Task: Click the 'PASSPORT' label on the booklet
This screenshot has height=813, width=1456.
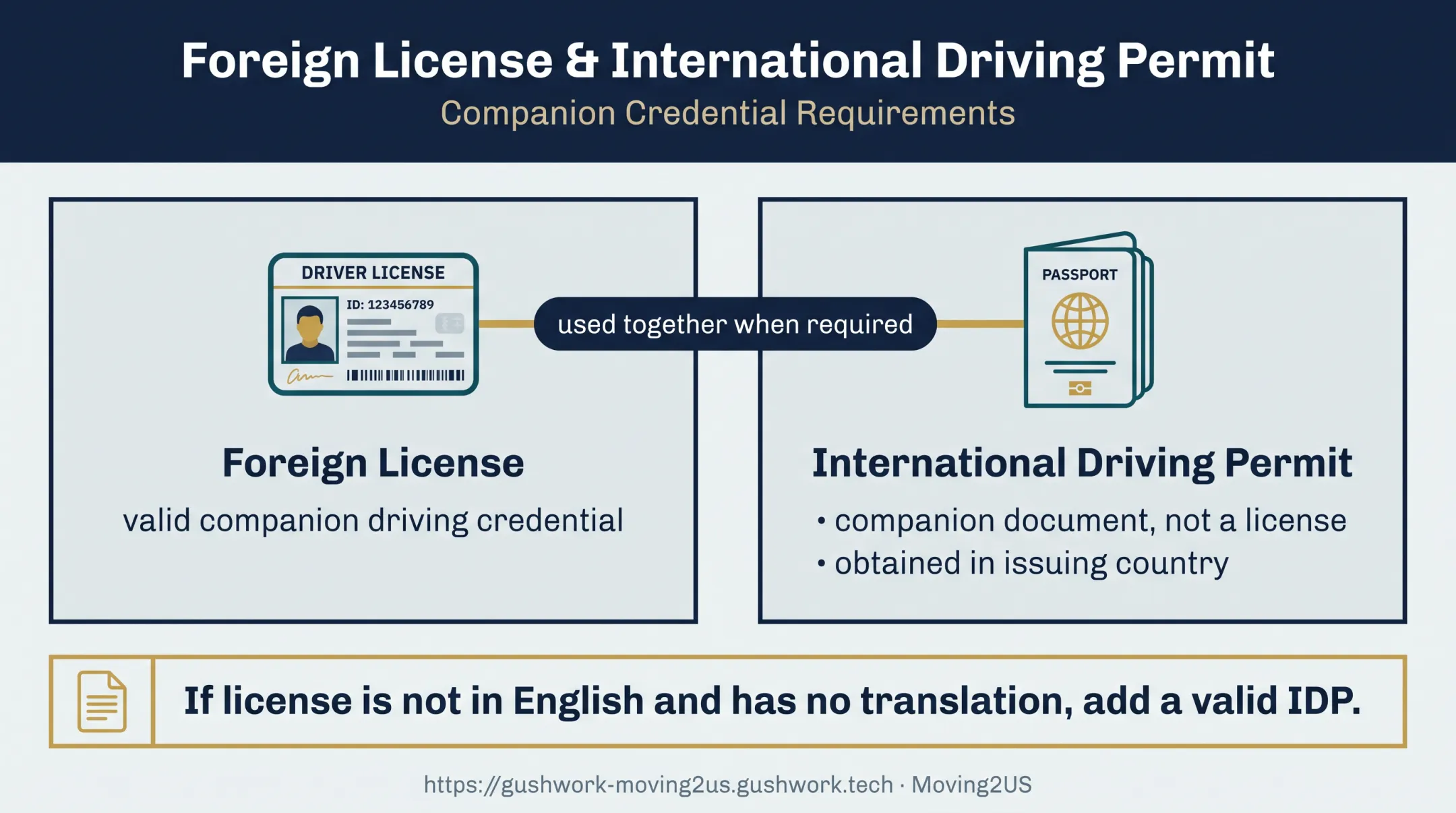Action: (1080, 275)
